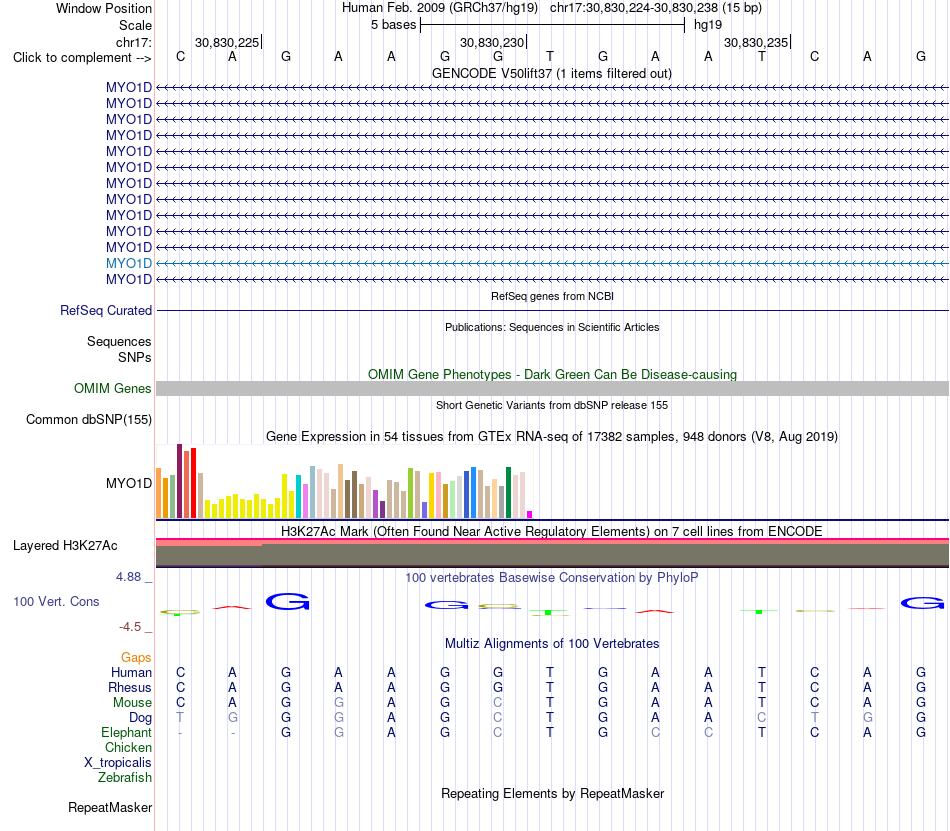The image size is (950, 831).
Task: Click the 4.88 upper conservation scale value
Action: (128, 577)
